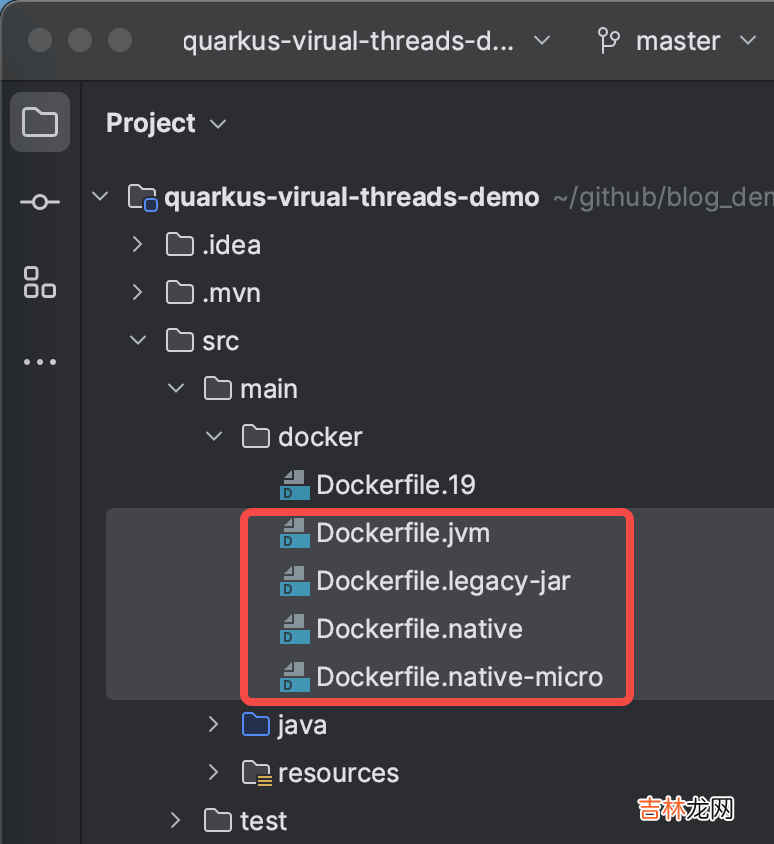
Task: Select Dockerfile.legacy-jar in the tree
Action: (443, 581)
